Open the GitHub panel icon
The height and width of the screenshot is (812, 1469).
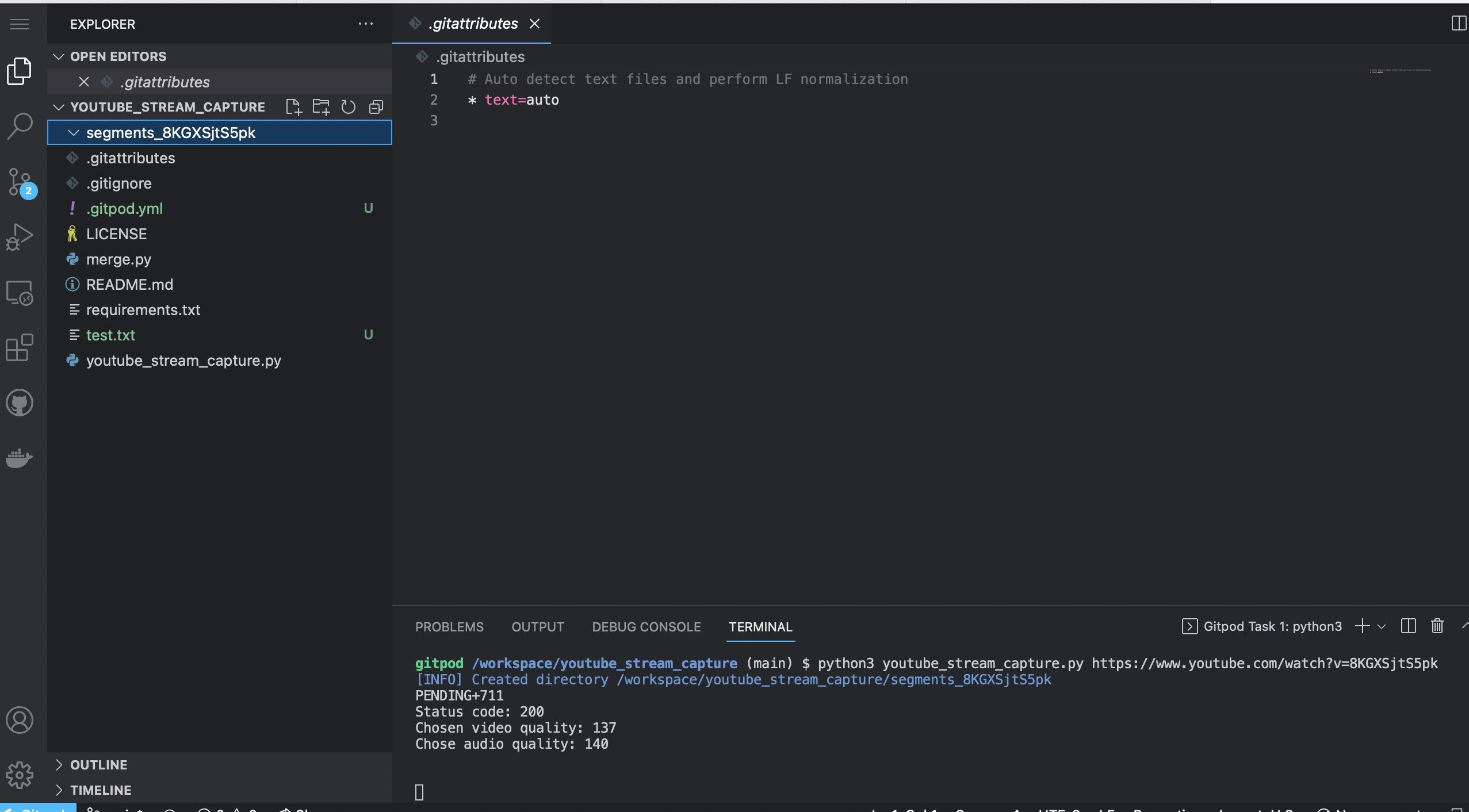pos(20,403)
